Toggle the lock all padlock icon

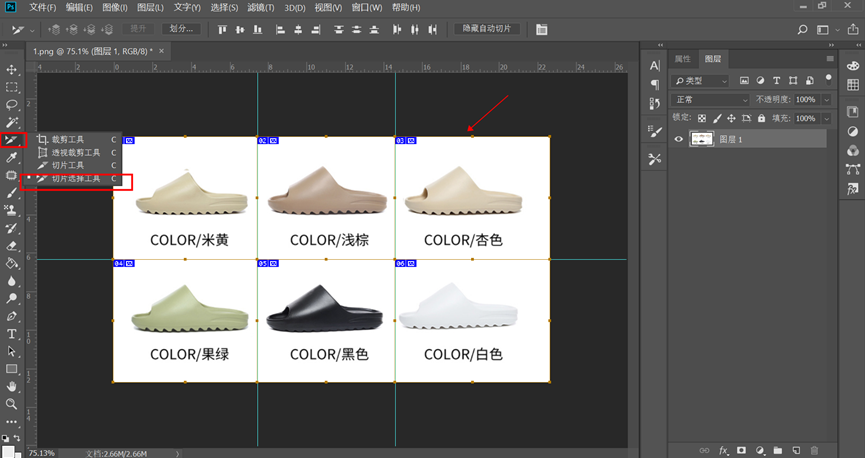[x=762, y=118]
